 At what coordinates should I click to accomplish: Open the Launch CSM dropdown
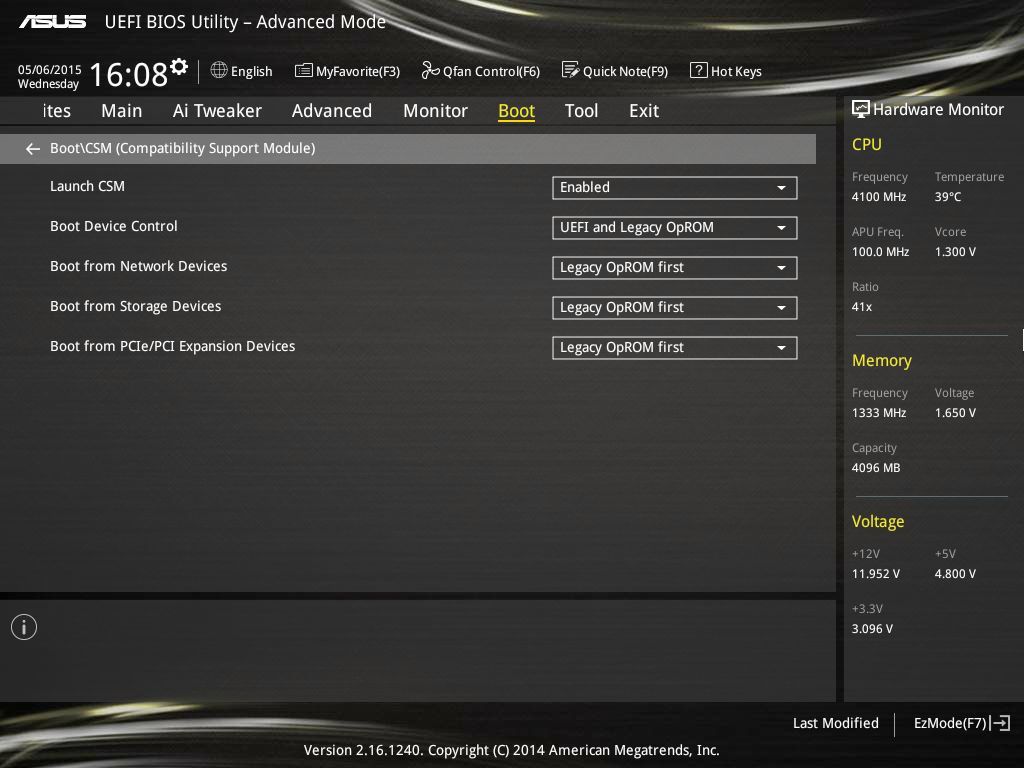(675, 187)
